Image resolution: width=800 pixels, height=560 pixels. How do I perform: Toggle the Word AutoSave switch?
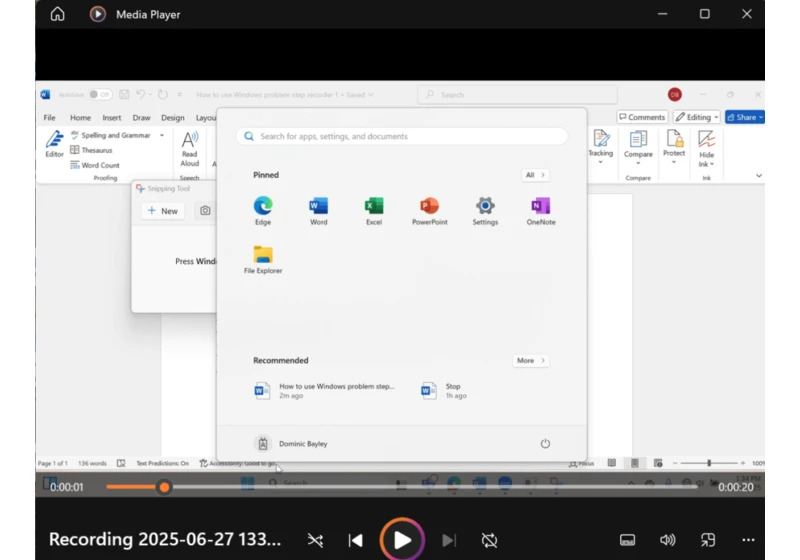[99, 94]
